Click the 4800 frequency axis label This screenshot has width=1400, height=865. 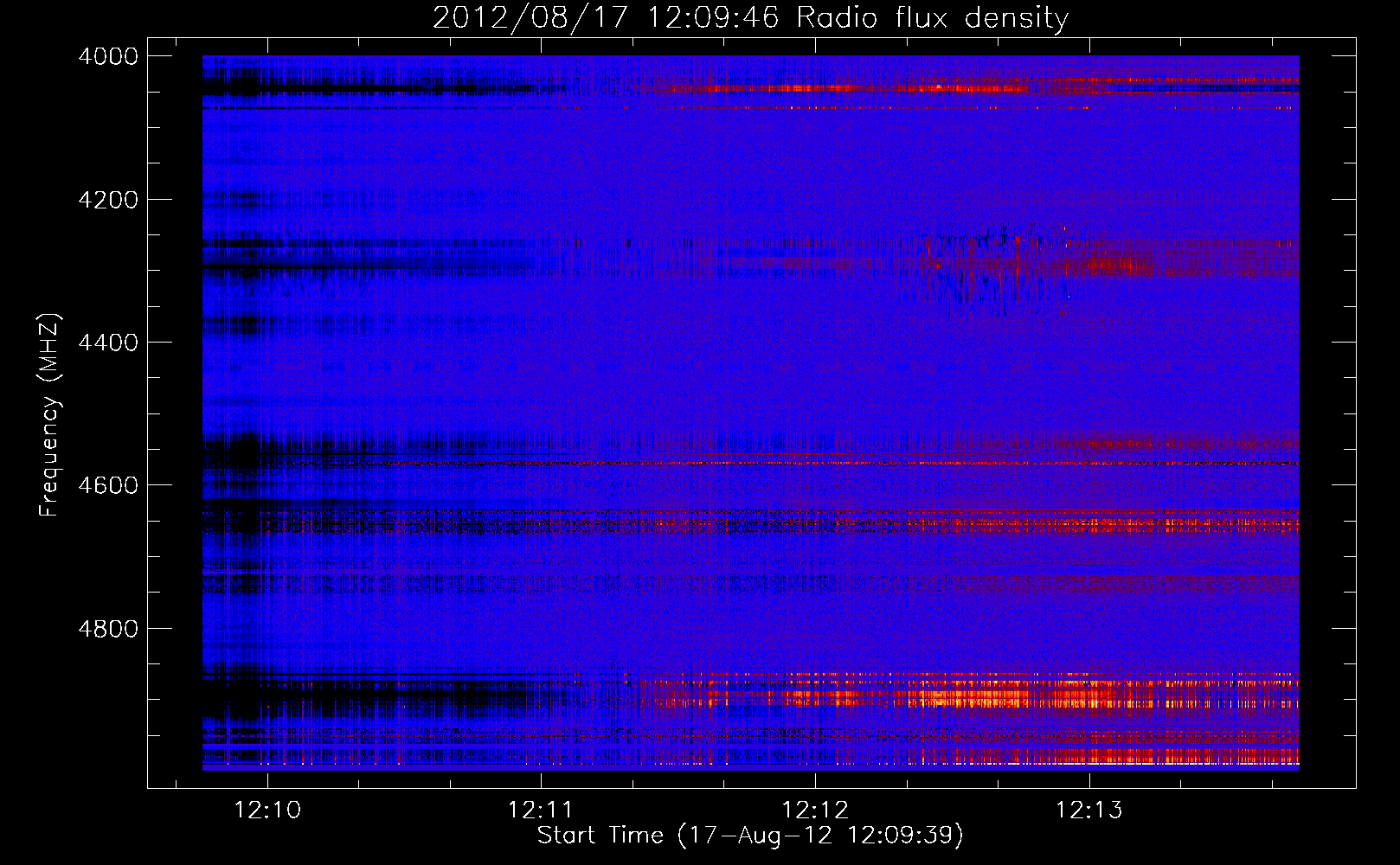[x=108, y=629]
